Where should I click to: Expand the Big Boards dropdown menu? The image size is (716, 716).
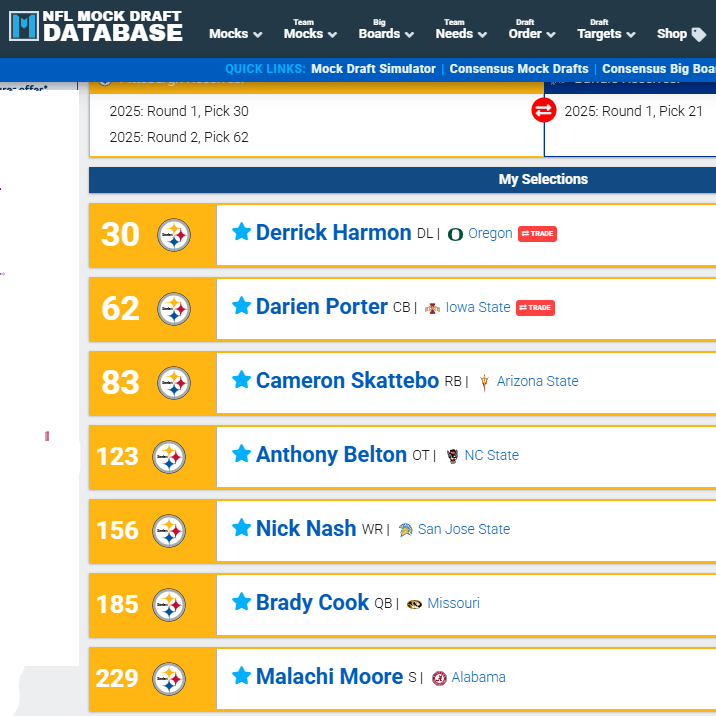click(x=386, y=29)
